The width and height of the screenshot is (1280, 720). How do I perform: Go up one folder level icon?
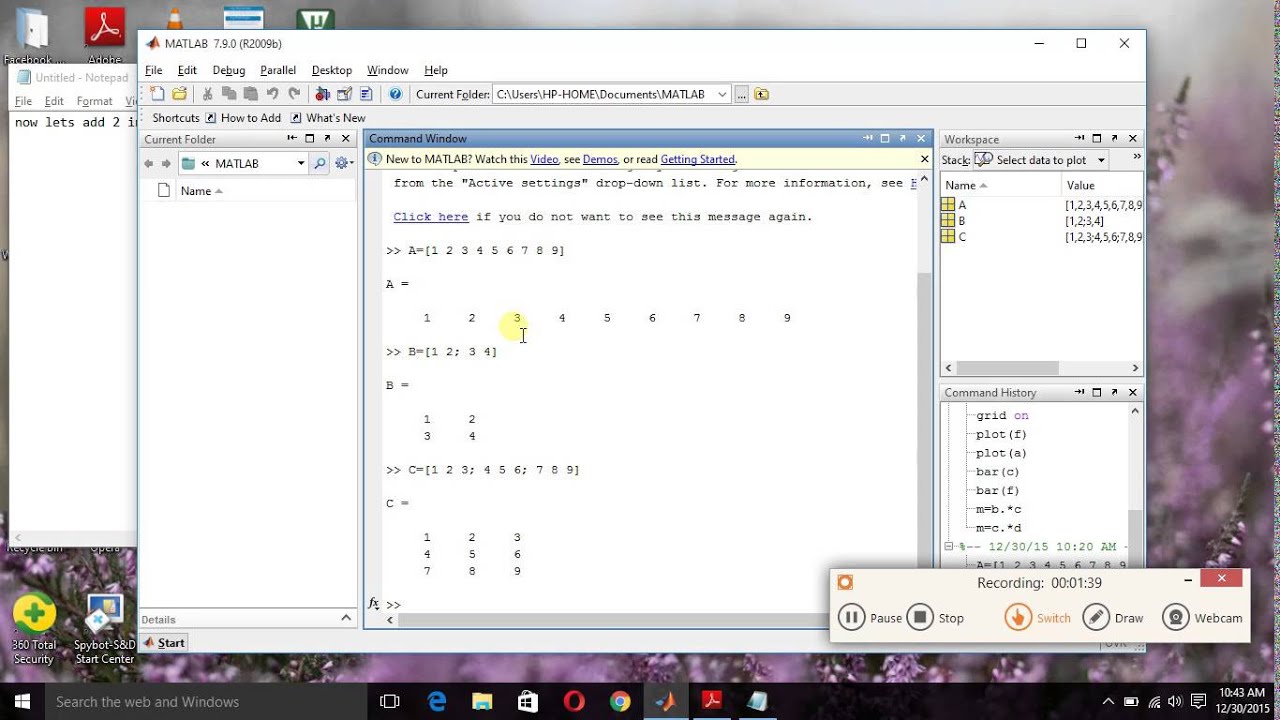762,94
